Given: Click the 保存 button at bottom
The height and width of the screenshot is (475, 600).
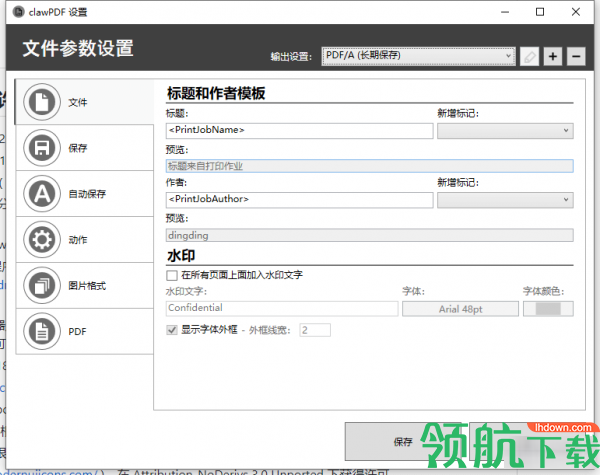Looking at the screenshot, I should [x=403, y=442].
